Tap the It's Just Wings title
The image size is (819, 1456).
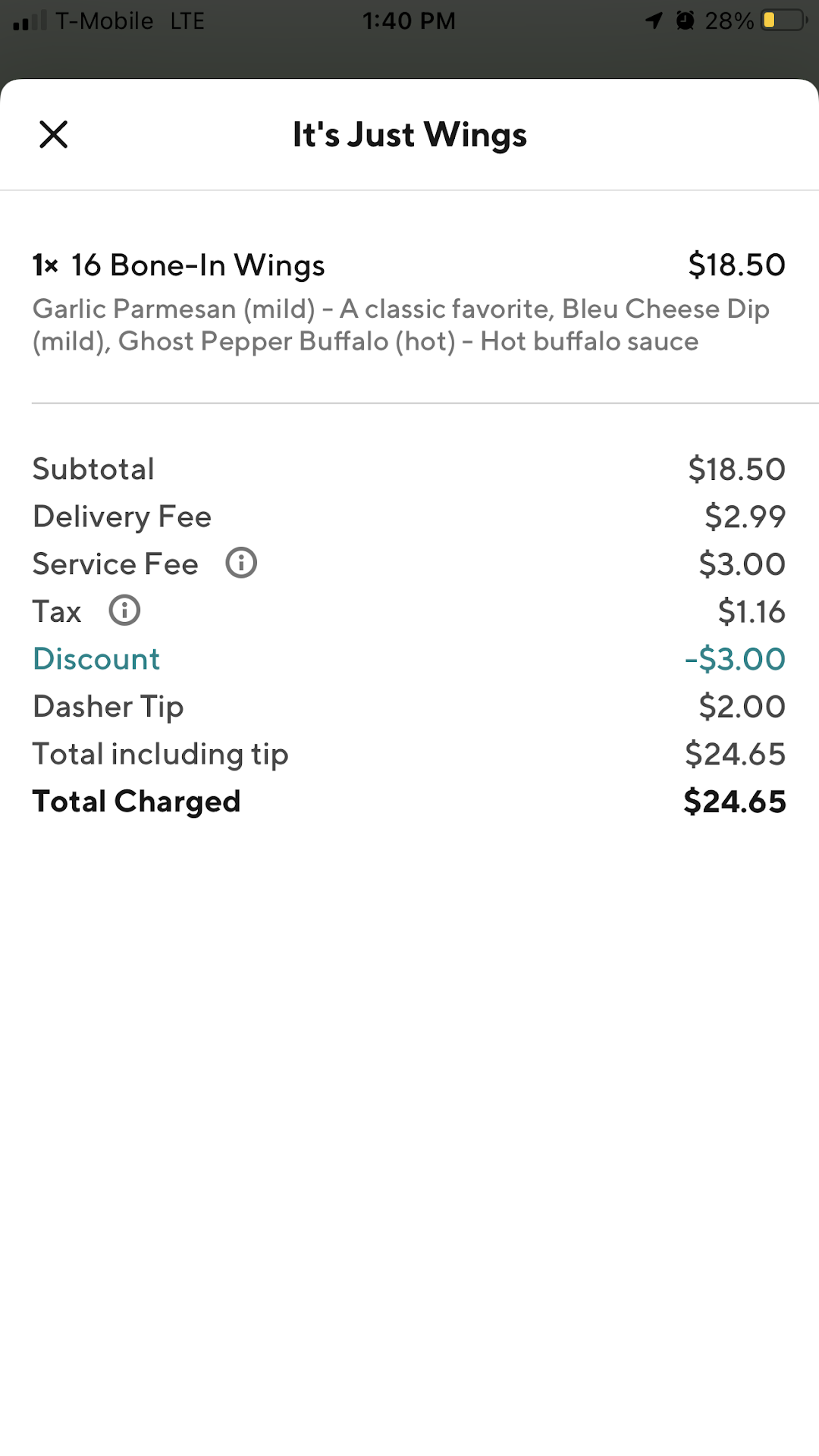pos(409,135)
